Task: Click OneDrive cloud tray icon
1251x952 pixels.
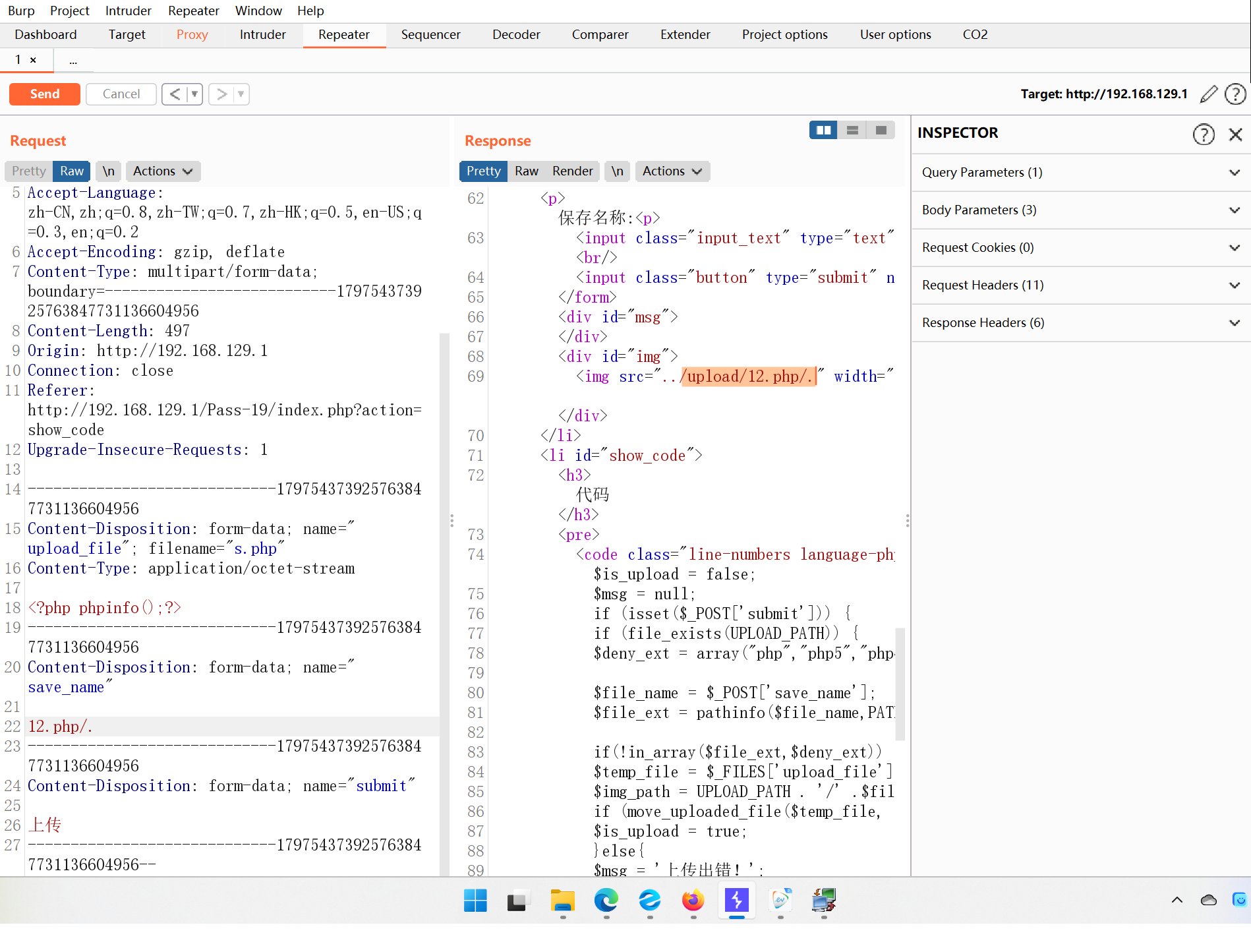Action: 1209,900
